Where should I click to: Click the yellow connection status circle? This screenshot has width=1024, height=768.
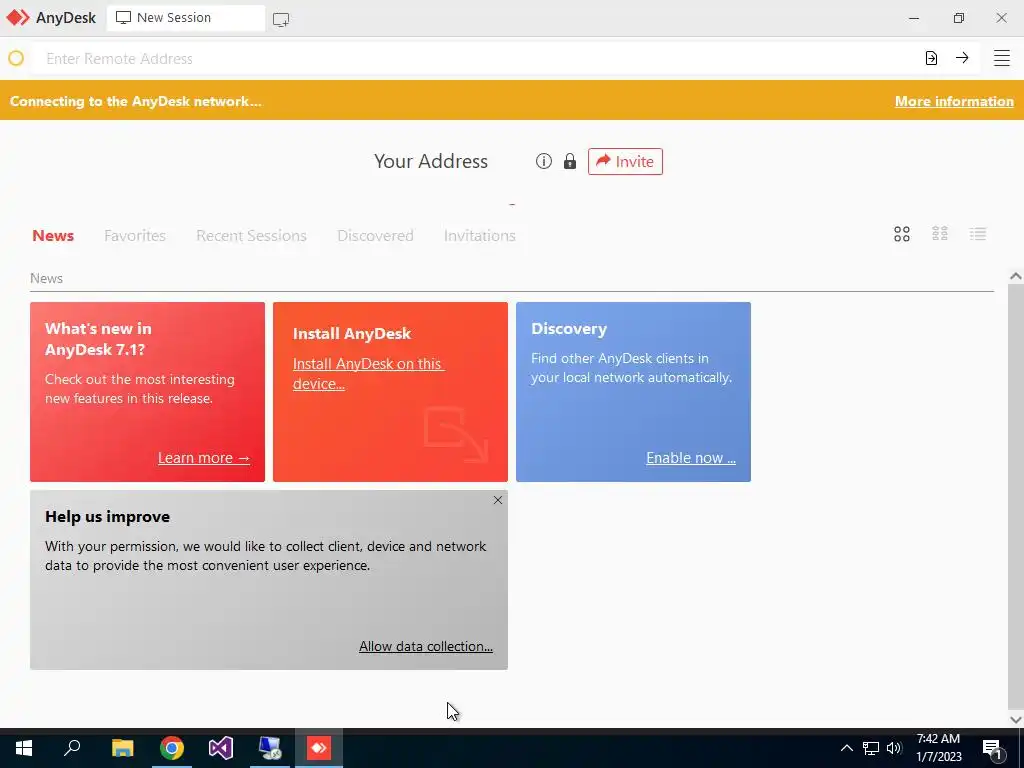click(16, 58)
